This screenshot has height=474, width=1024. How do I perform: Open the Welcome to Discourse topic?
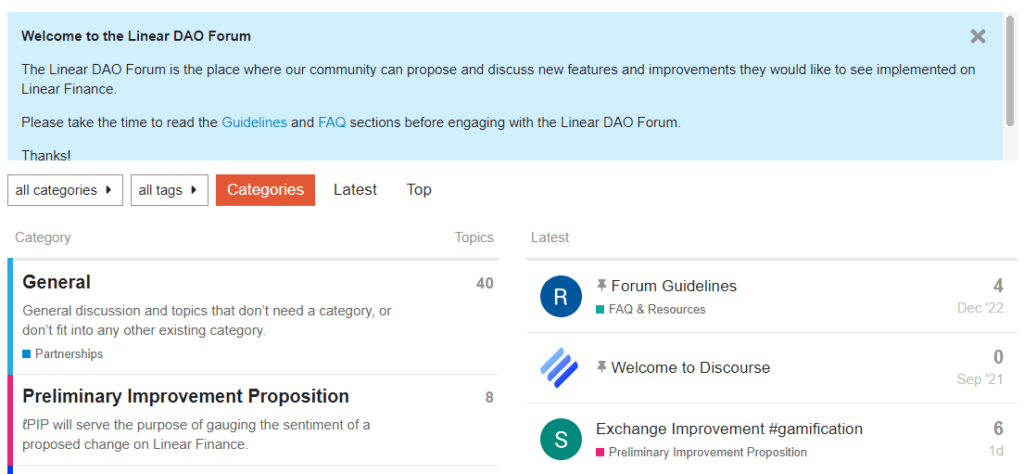point(690,368)
